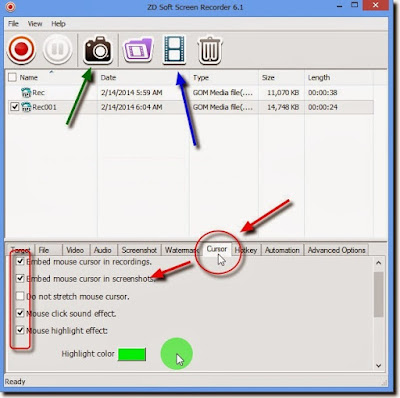Maximize the ZD Soft Screen Recorder window

tap(355, 5)
